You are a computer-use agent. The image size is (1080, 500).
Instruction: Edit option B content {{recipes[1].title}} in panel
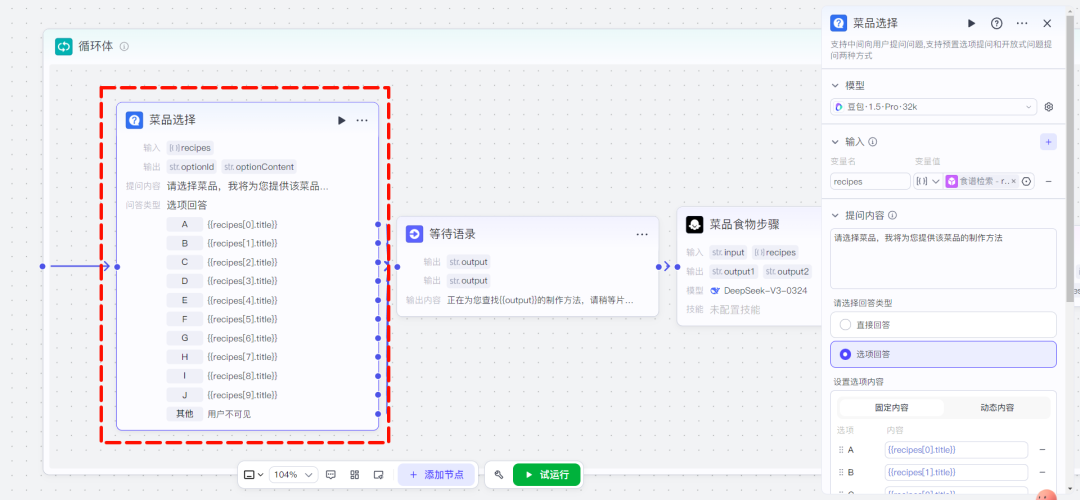pos(956,472)
